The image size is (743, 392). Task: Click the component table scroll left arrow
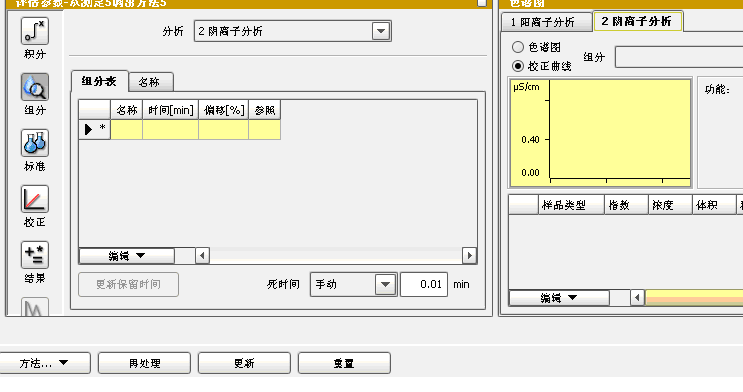(202, 256)
